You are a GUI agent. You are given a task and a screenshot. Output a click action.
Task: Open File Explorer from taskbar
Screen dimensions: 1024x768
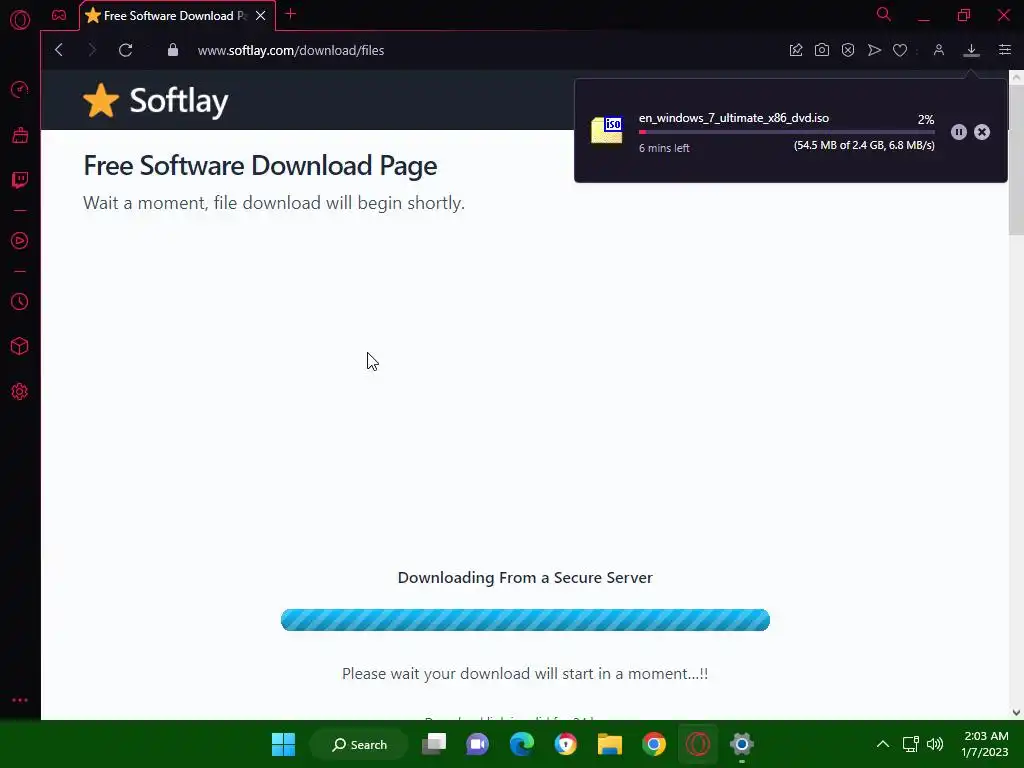tap(609, 744)
